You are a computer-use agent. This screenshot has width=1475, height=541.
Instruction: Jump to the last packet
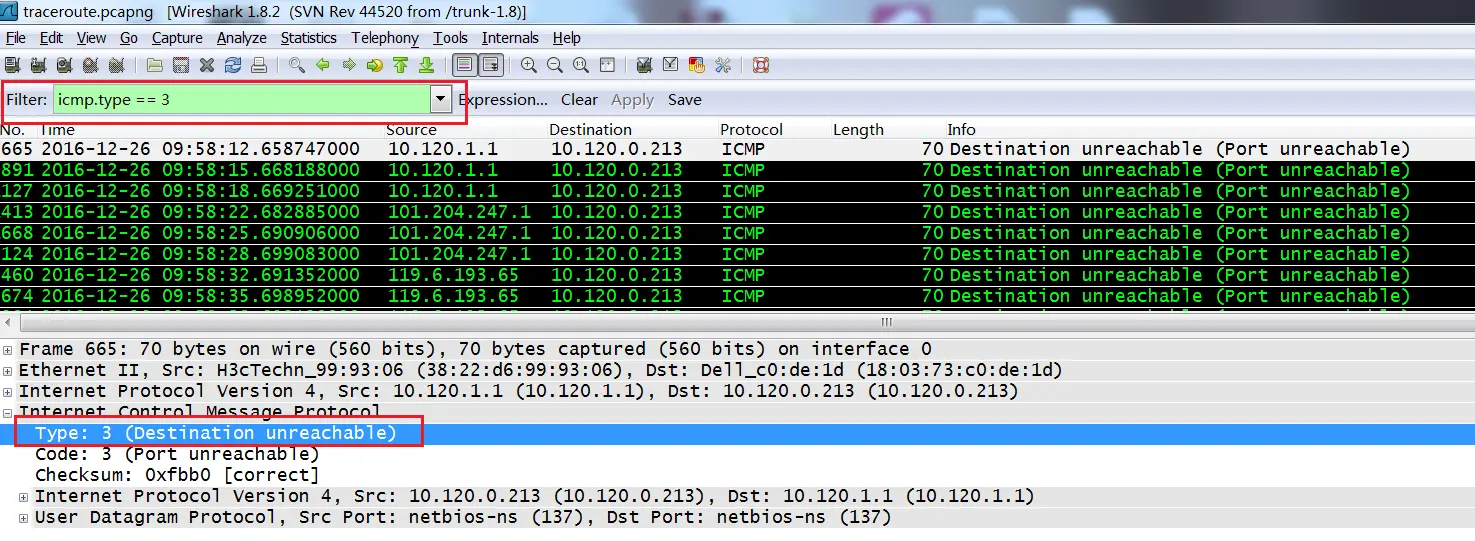[x=427, y=65]
